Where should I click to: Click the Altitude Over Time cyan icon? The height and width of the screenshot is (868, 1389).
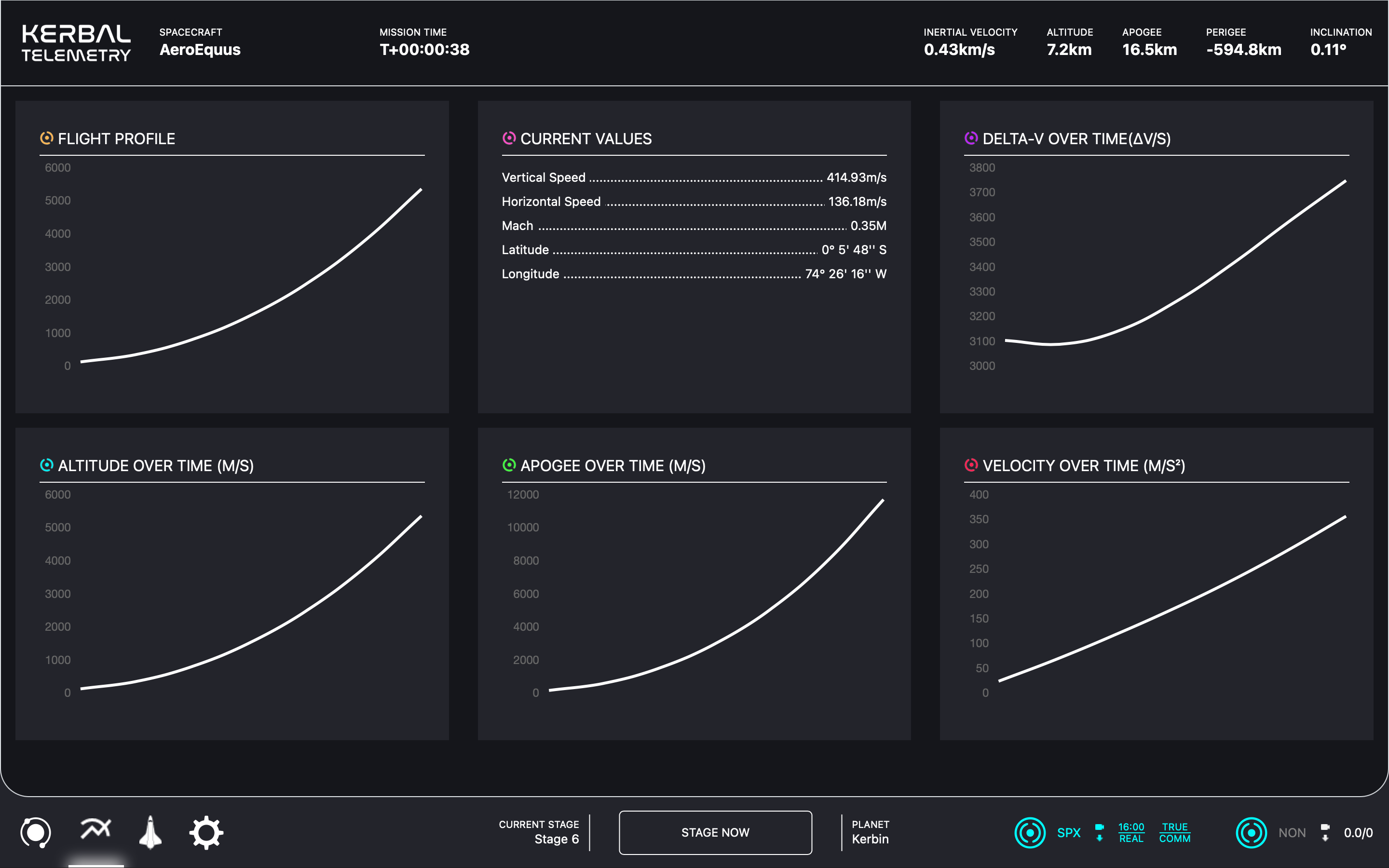coord(46,465)
